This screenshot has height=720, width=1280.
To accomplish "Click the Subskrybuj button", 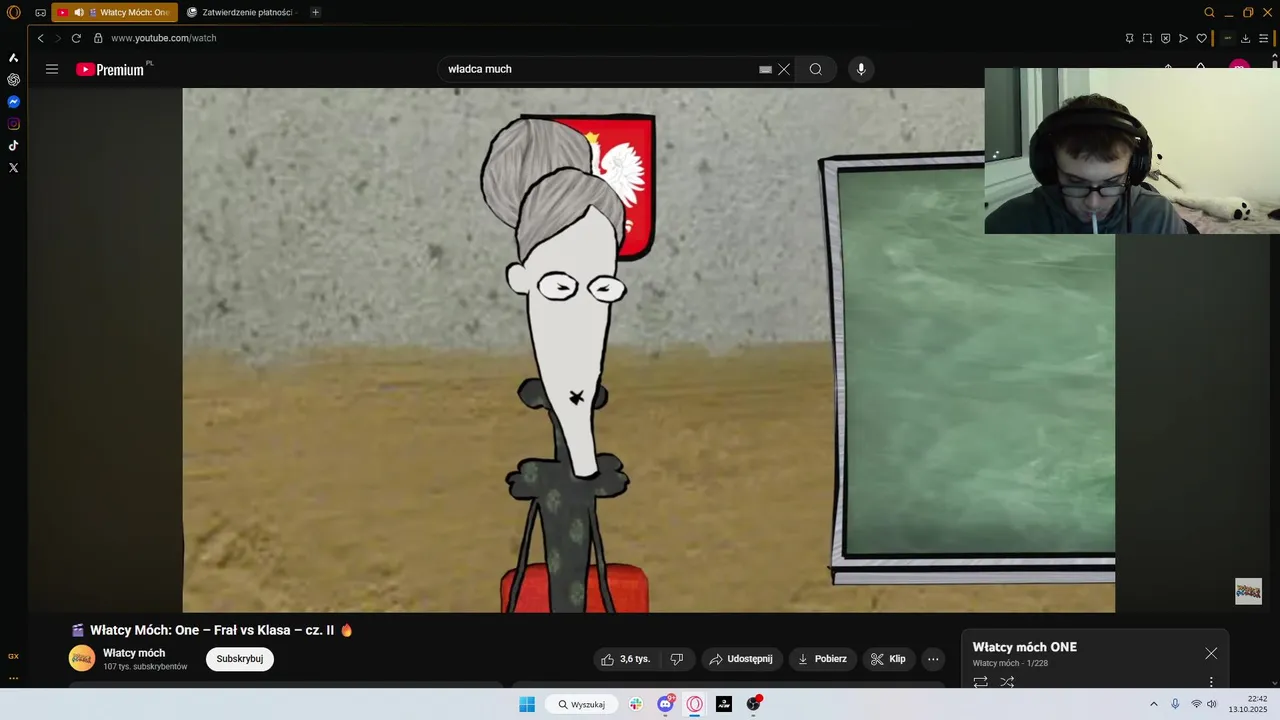I will pyautogui.click(x=240, y=659).
